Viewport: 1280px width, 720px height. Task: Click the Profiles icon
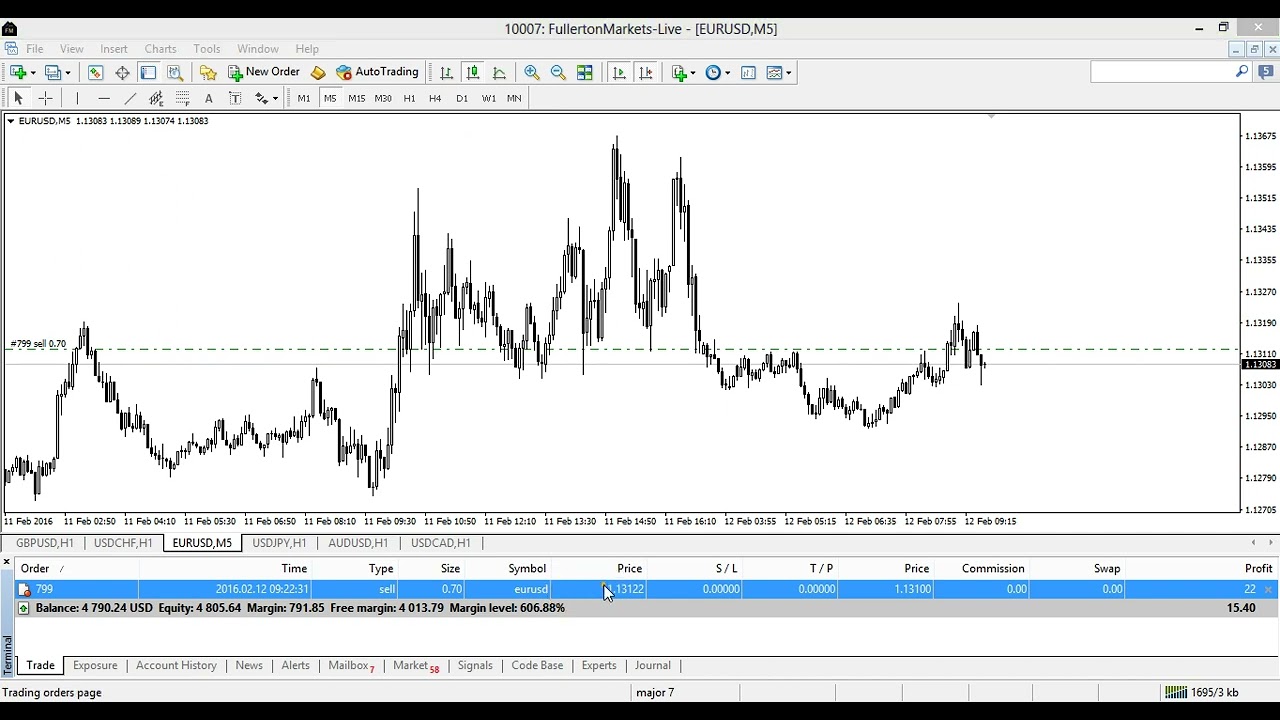pyautogui.click(x=52, y=72)
